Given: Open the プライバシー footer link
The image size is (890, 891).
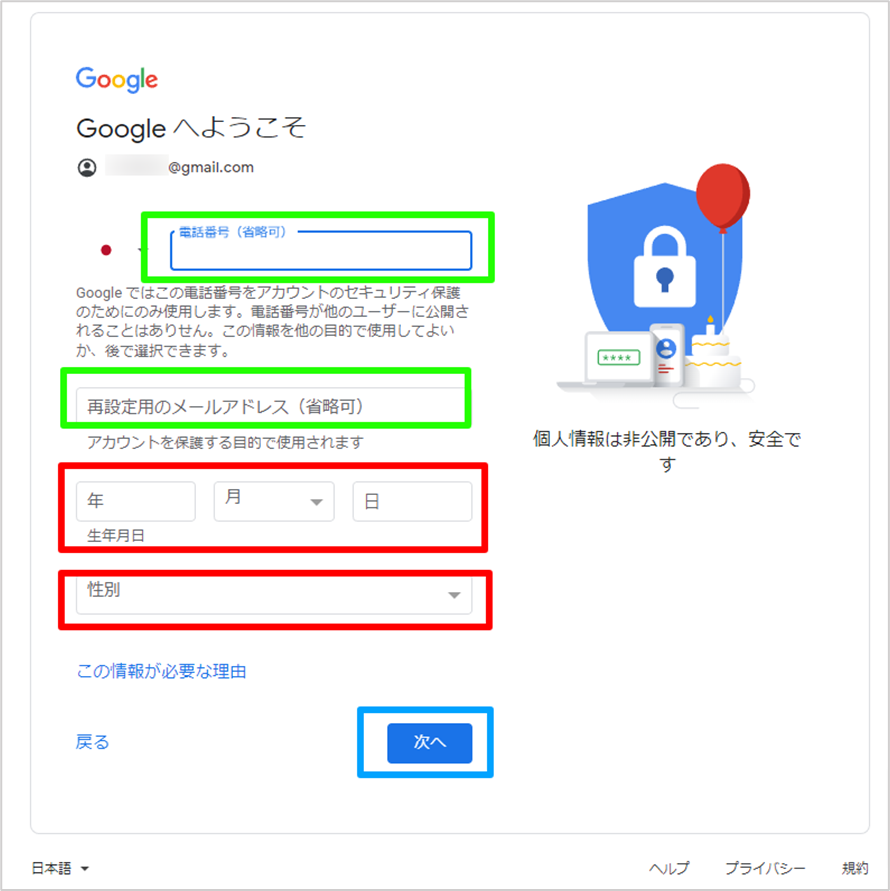Looking at the screenshot, I should [x=765, y=868].
